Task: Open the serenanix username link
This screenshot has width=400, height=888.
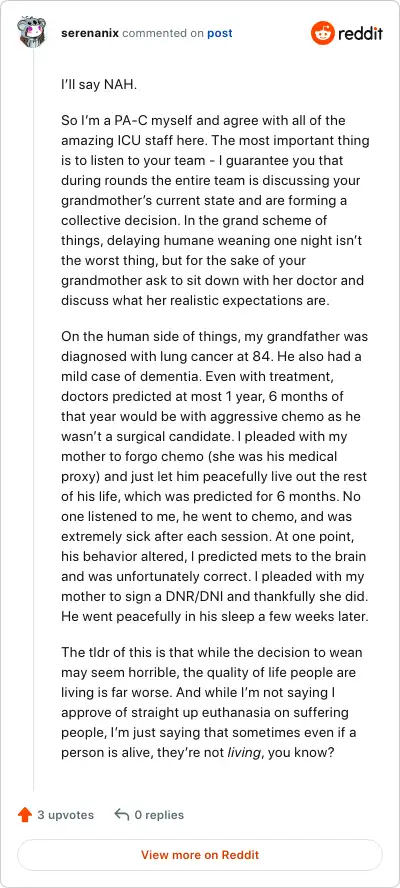Action: [90, 33]
